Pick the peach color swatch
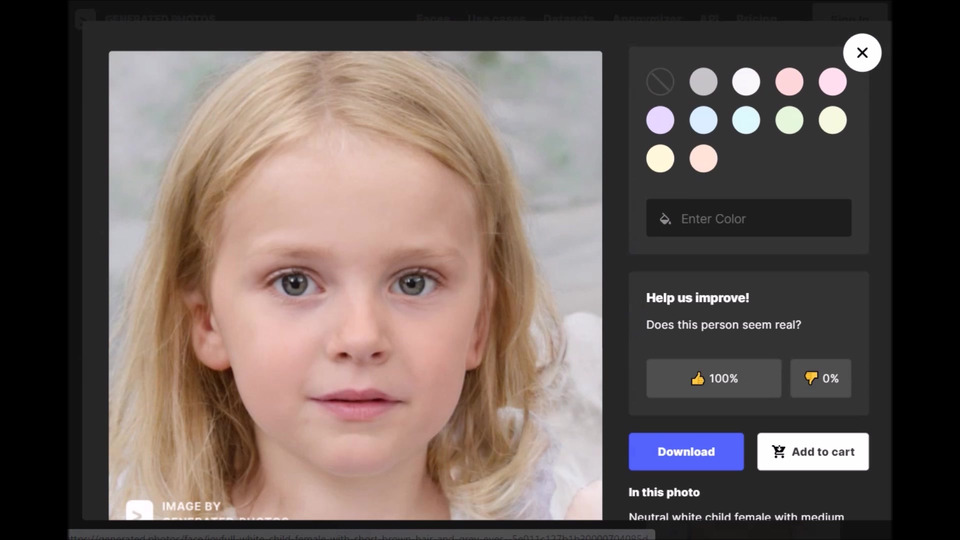This screenshot has width=960, height=540. 703,159
